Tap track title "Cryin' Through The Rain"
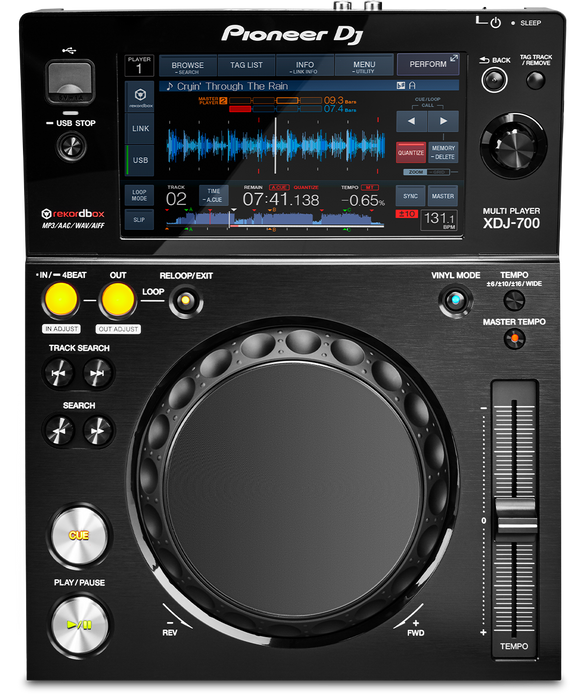Screen dimensions: 582x700 click(x=232, y=86)
